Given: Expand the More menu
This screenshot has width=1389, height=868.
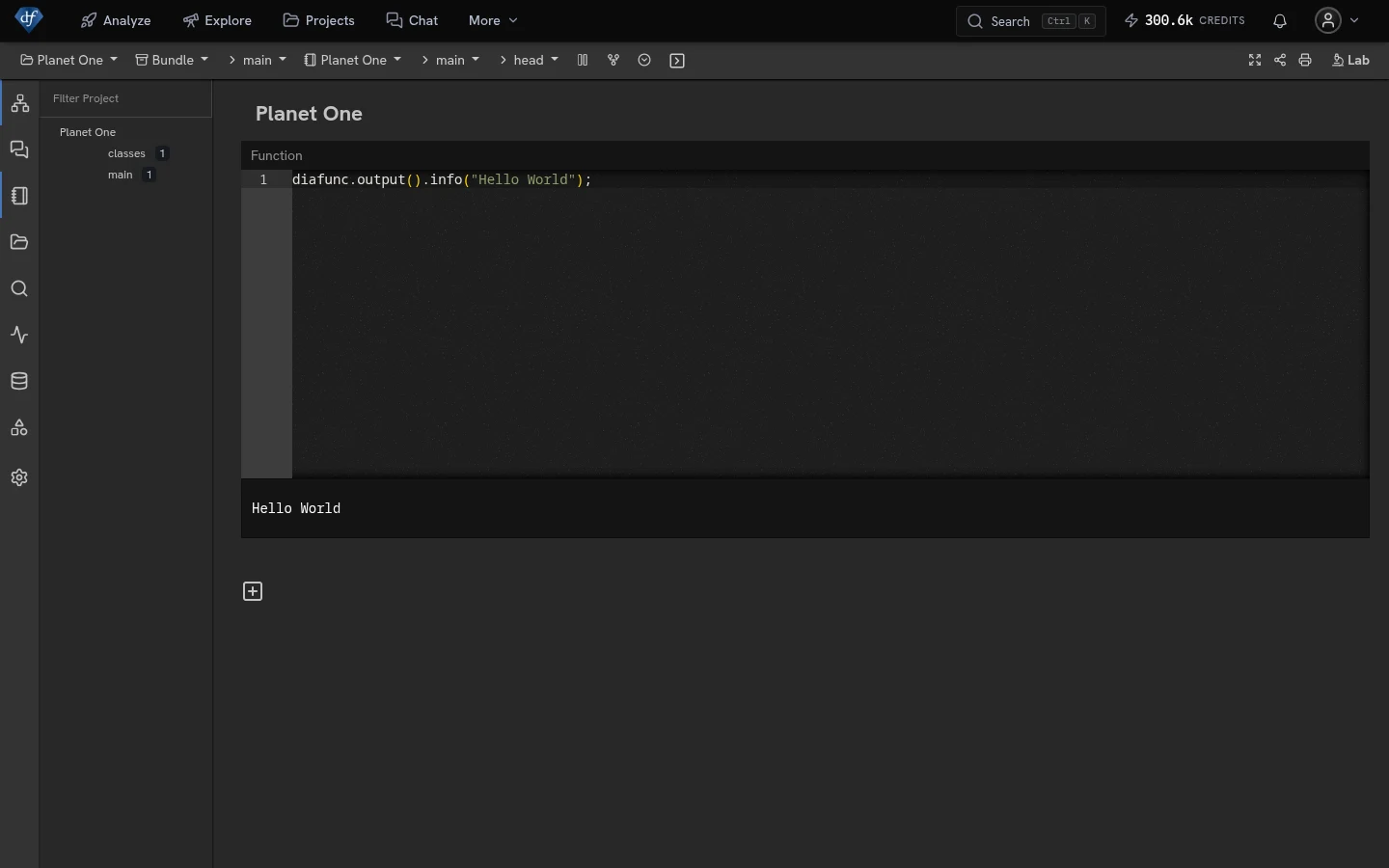Looking at the screenshot, I should pos(493,20).
